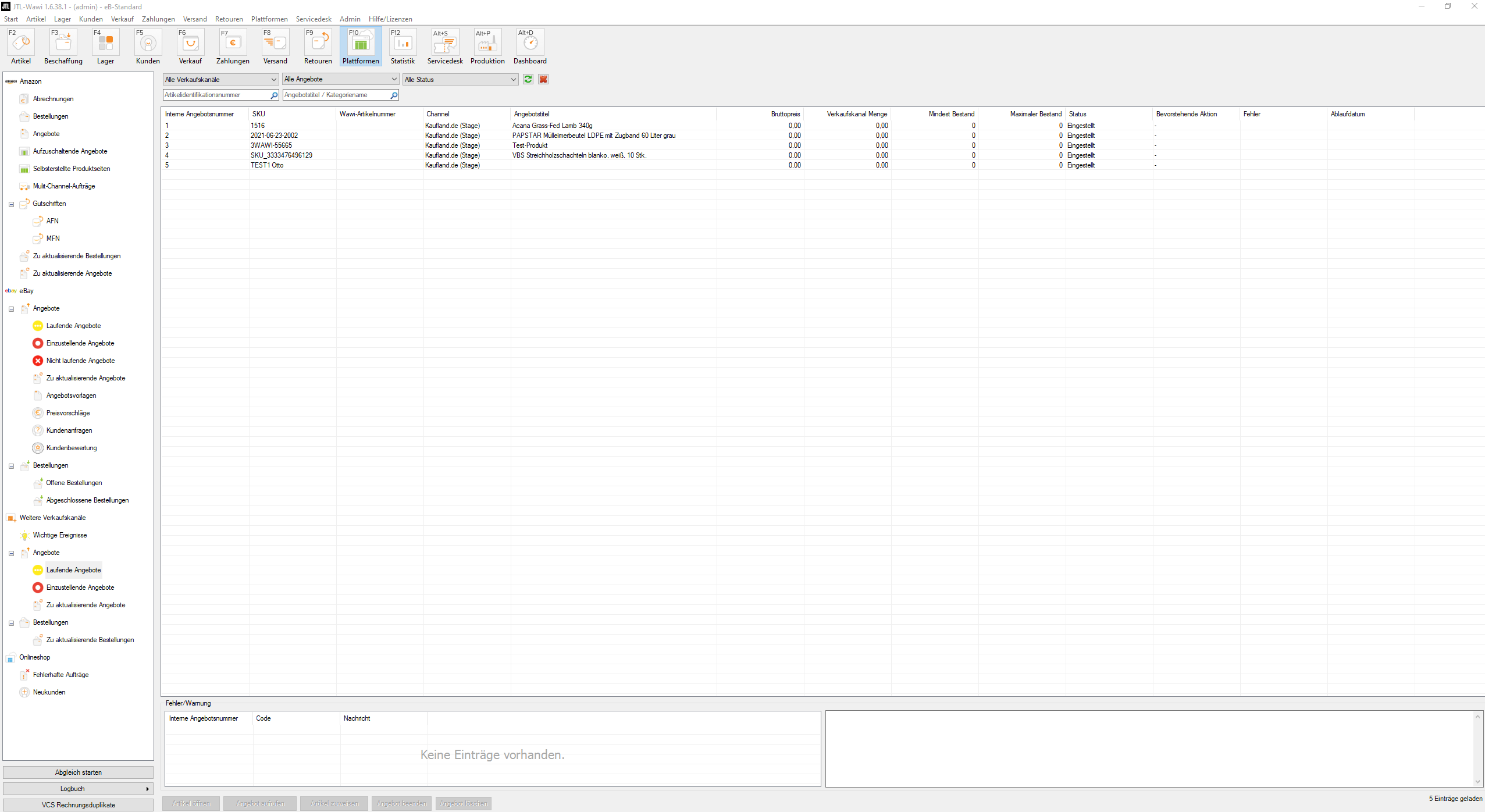Screen dimensions: 1485x812
Task: Select Nicht laufende Angebote under eBay
Action: 80,361
